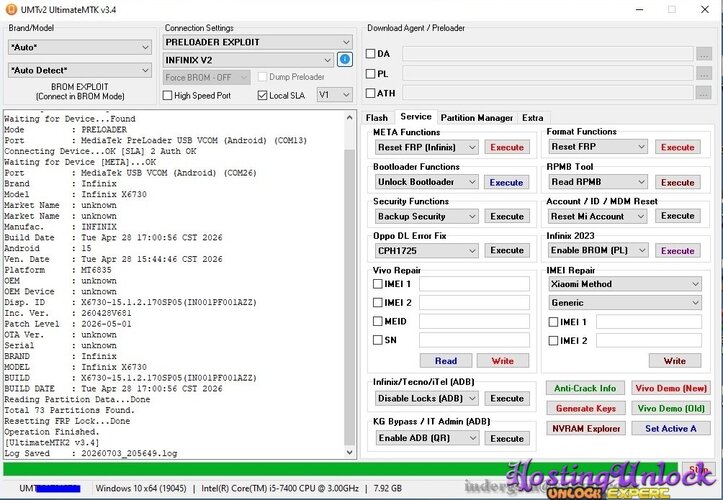
Task: Execute the RPMB Tool action
Action: coord(678,182)
